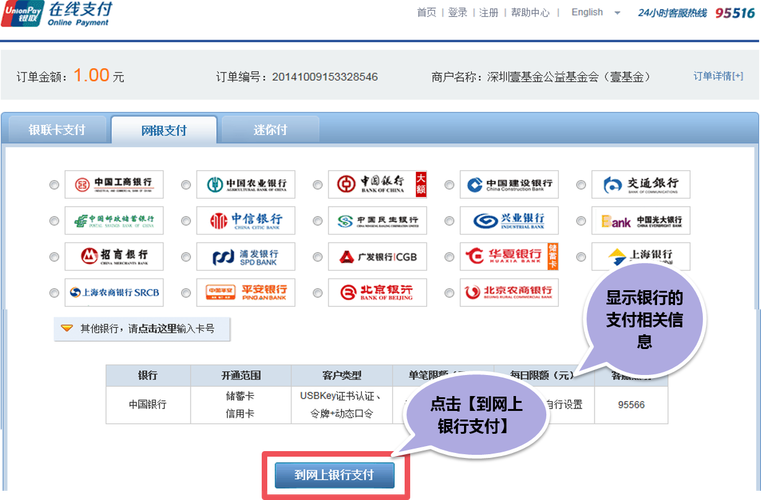Select the radio button for 中国邮政储蓄银行

[54, 221]
